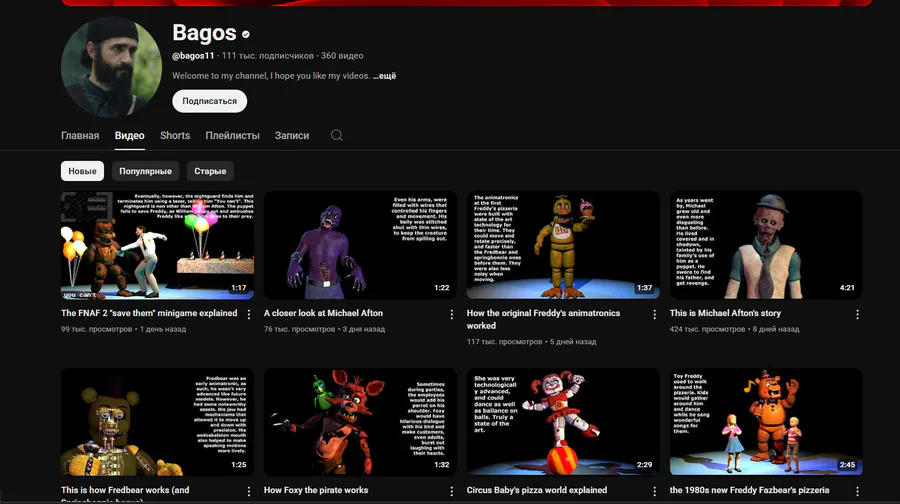Click '117 тыс. просмотров • 5 дней назад' text
Image resolution: width=900 pixels, height=504 pixels.
[x=532, y=342]
